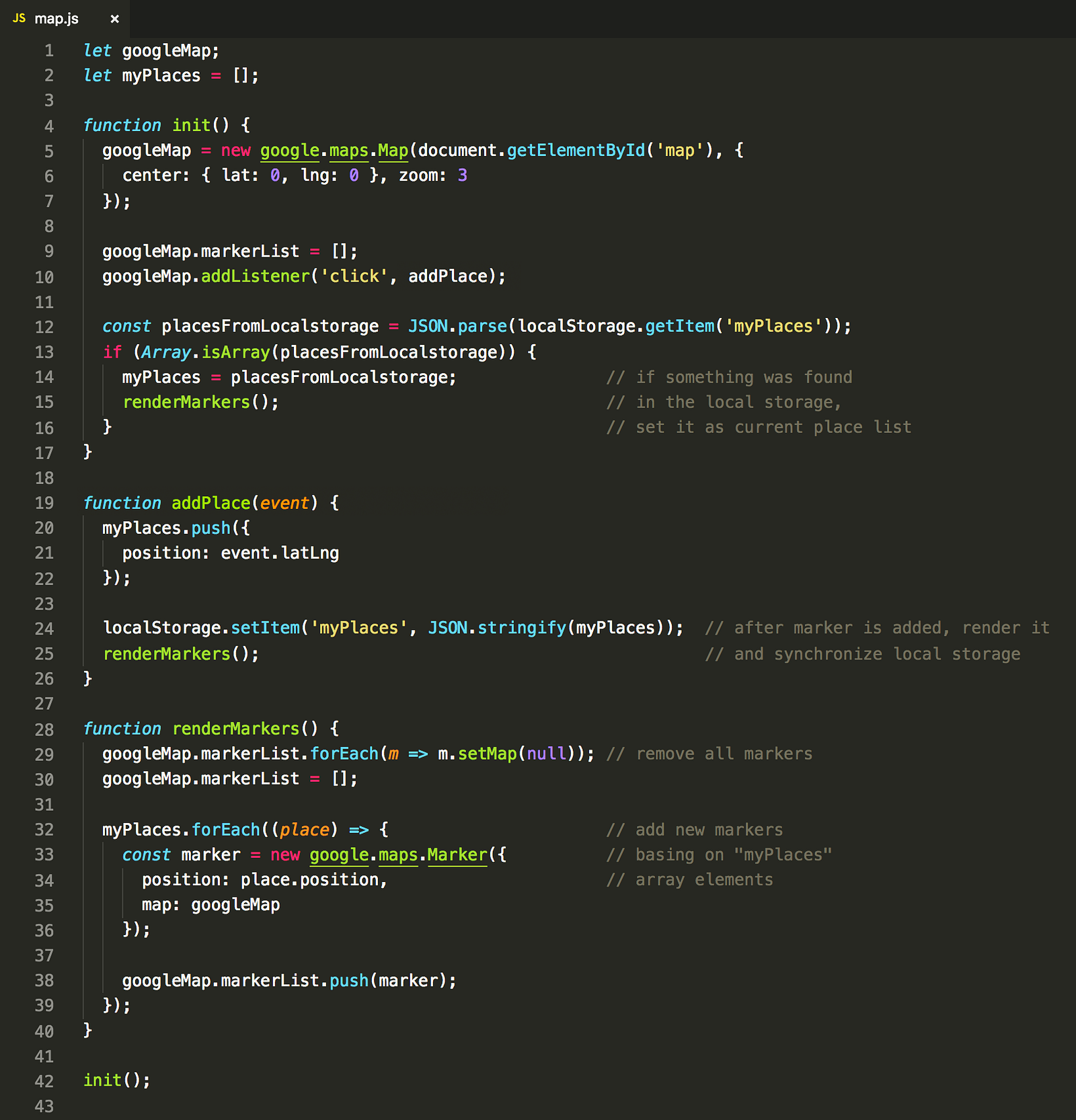
Task: Click 'map: googleMap' on line 35
Action: click(x=210, y=905)
